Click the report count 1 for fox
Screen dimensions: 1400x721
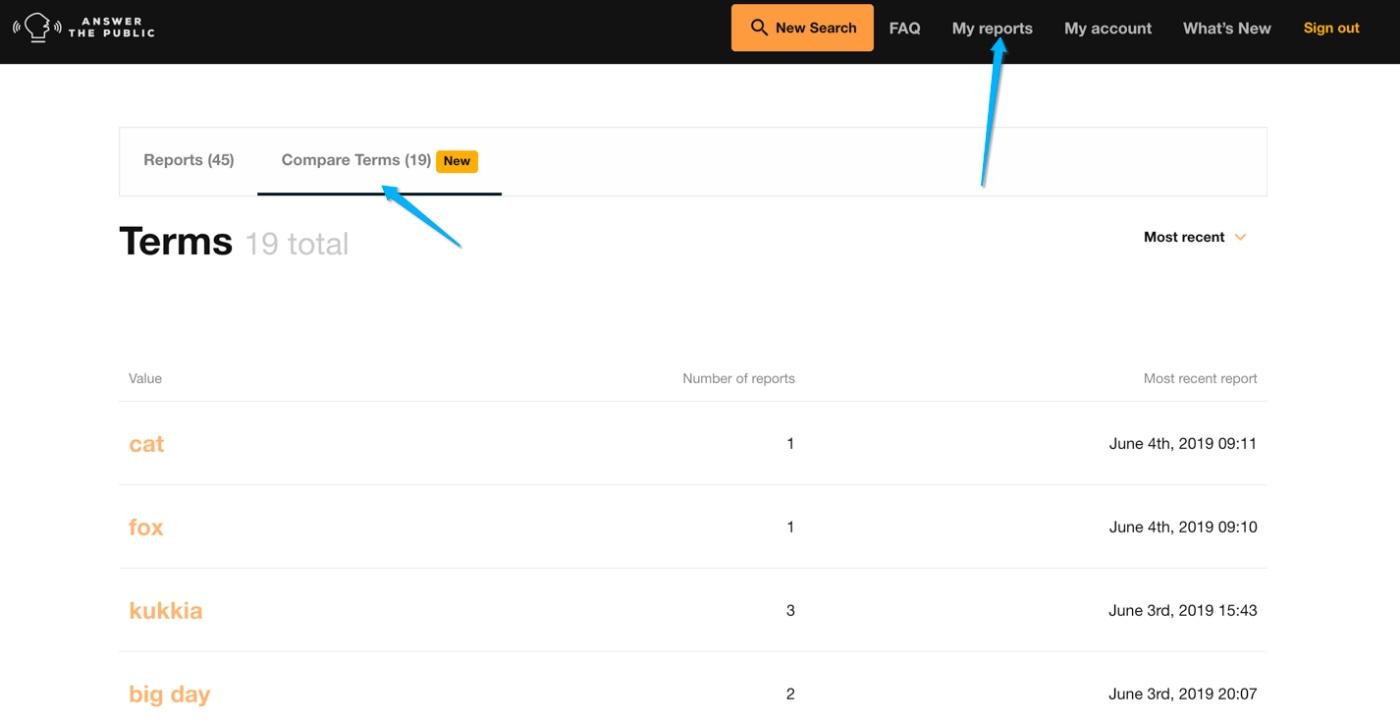790,527
